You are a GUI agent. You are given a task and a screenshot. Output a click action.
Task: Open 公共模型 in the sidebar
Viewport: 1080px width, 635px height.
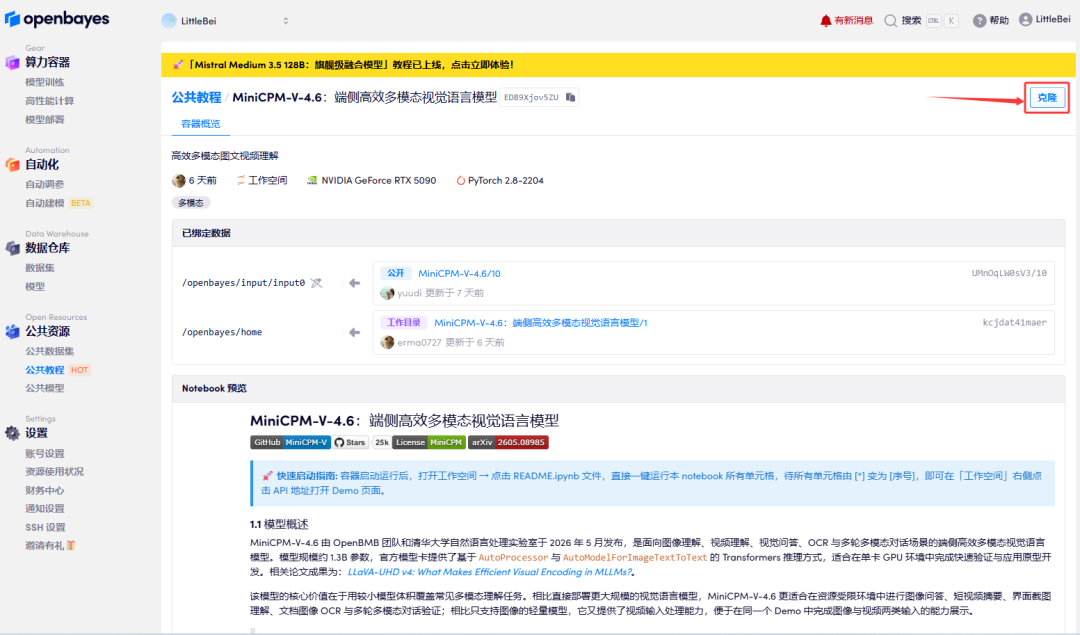pyautogui.click(x=45, y=388)
